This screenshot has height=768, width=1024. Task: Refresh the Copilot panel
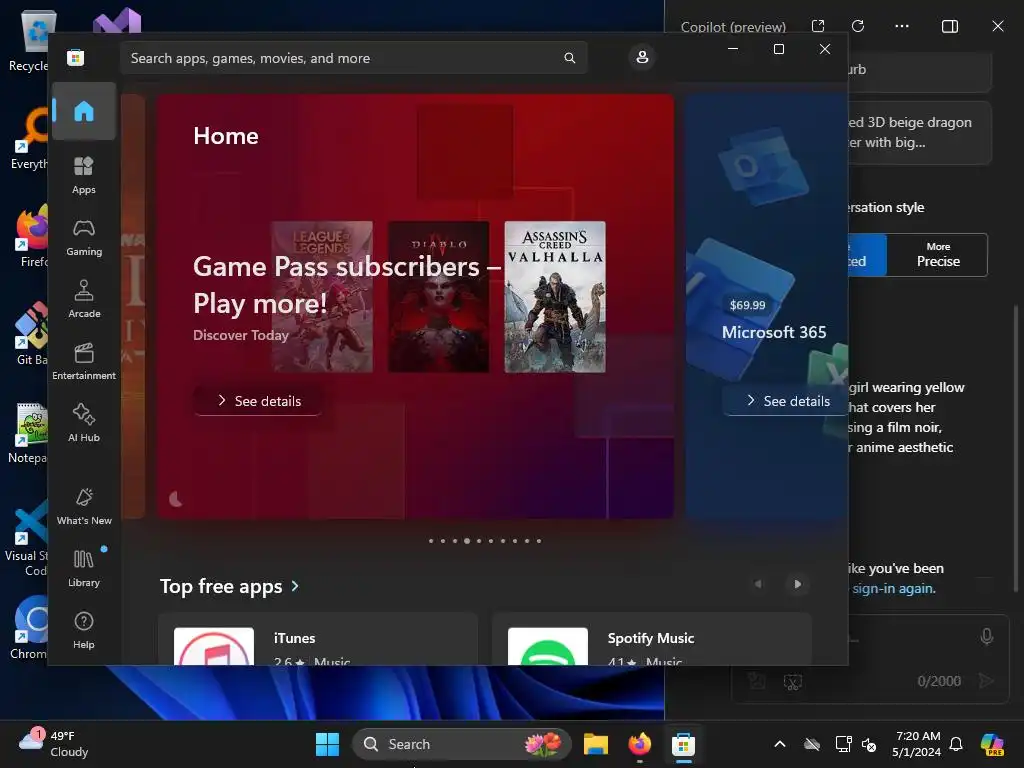point(858,26)
